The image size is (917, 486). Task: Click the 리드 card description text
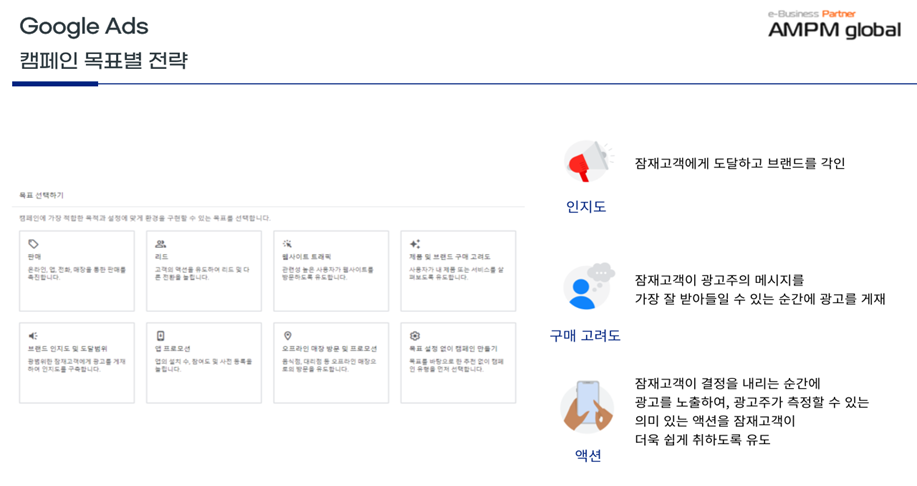click(202, 273)
